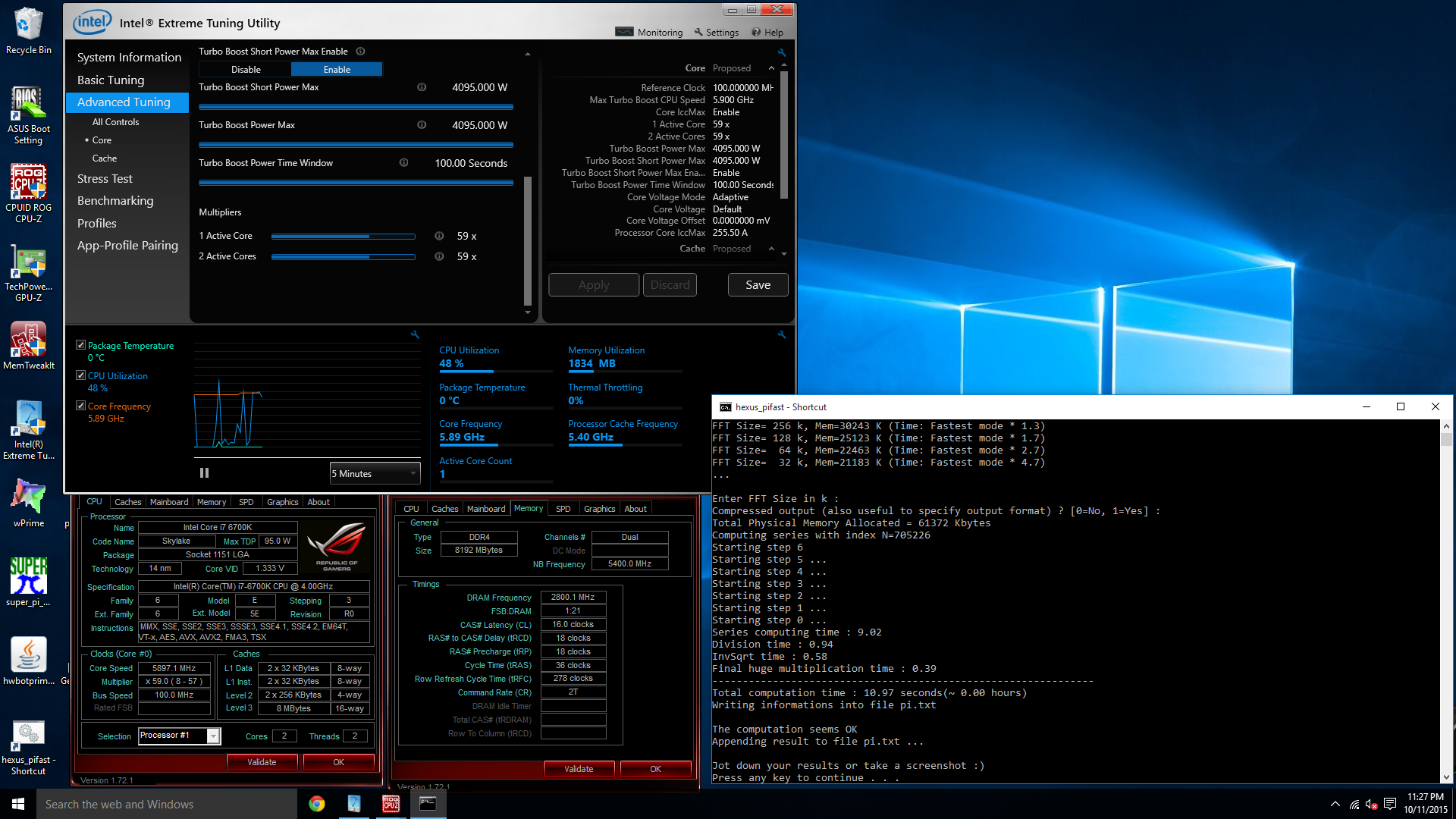Click the Search the web and Windows box
The width and height of the screenshot is (1456, 819).
point(167,804)
